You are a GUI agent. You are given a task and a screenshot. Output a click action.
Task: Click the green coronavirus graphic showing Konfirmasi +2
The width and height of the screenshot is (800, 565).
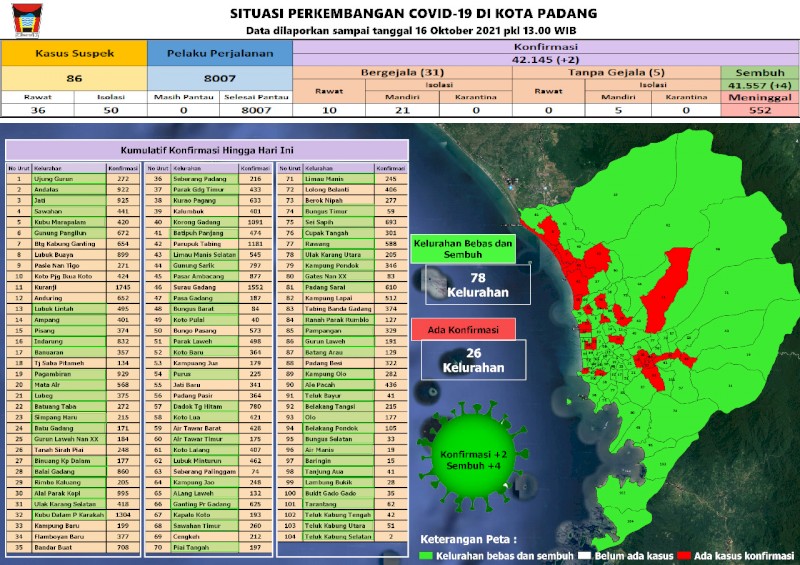click(x=473, y=456)
